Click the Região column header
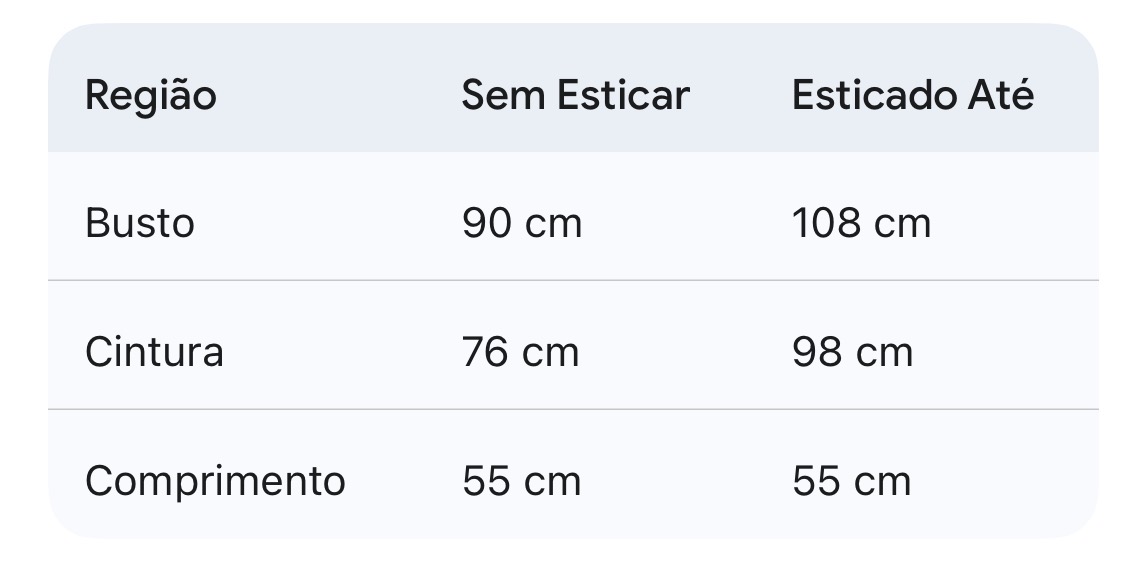The image size is (1131, 577). point(150,96)
